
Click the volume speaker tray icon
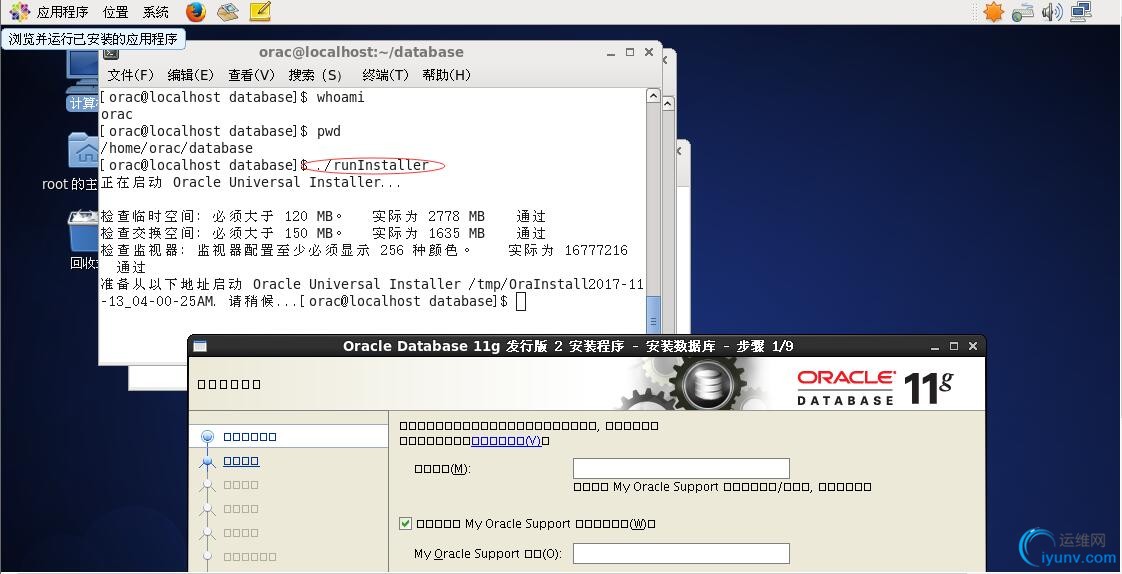(1052, 11)
